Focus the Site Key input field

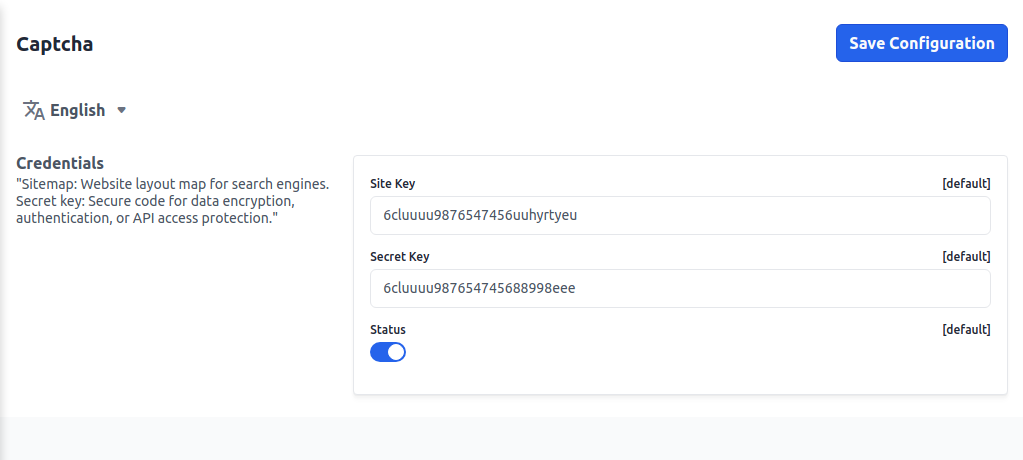pyautogui.click(x=680, y=215)
